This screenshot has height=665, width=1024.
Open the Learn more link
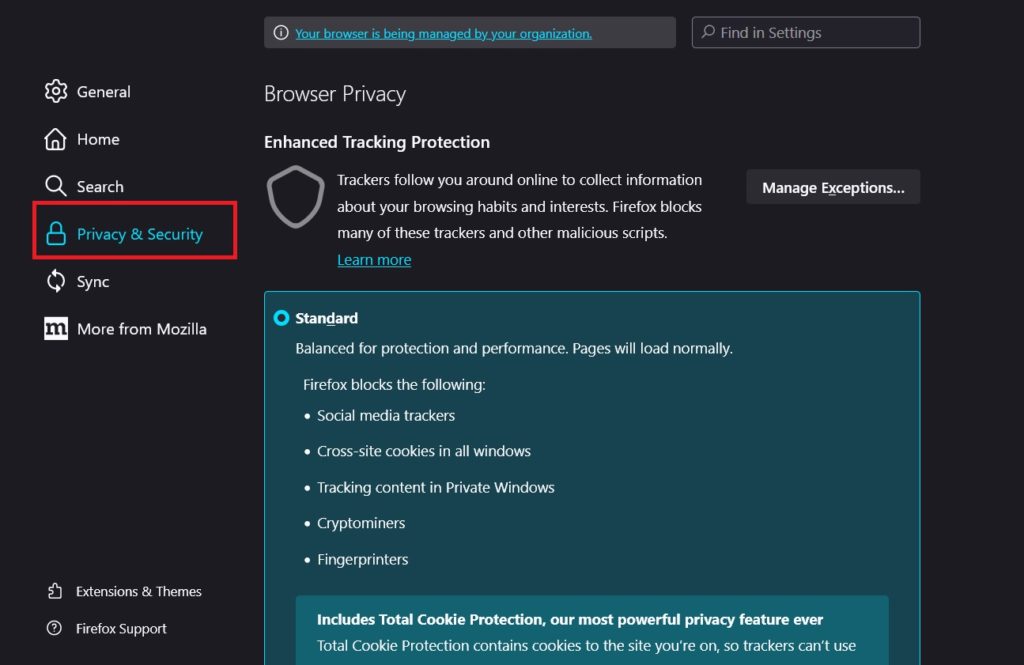point(374,259)
